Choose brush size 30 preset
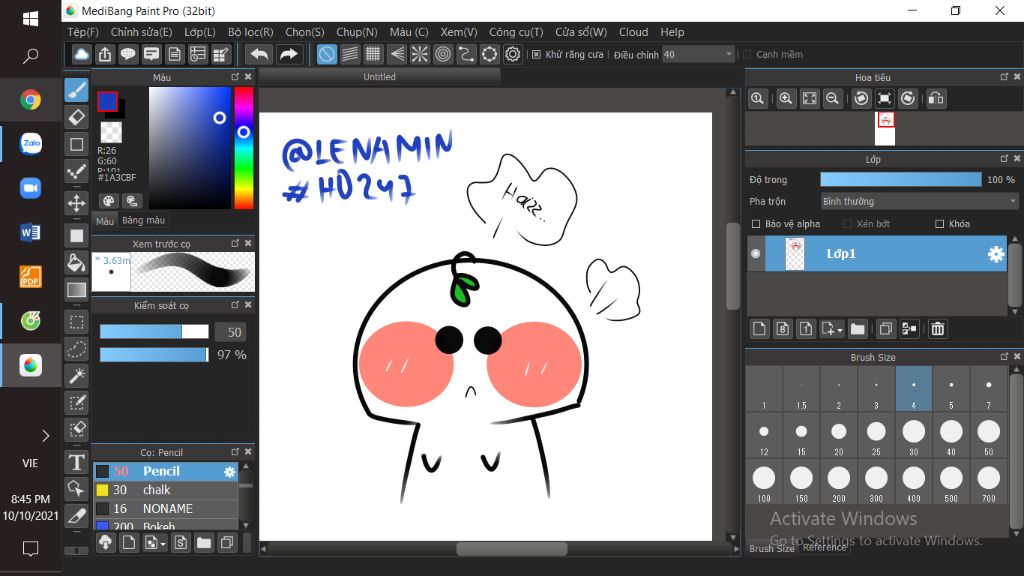Viewport: 1024px width, 576px height. point(914,436)
